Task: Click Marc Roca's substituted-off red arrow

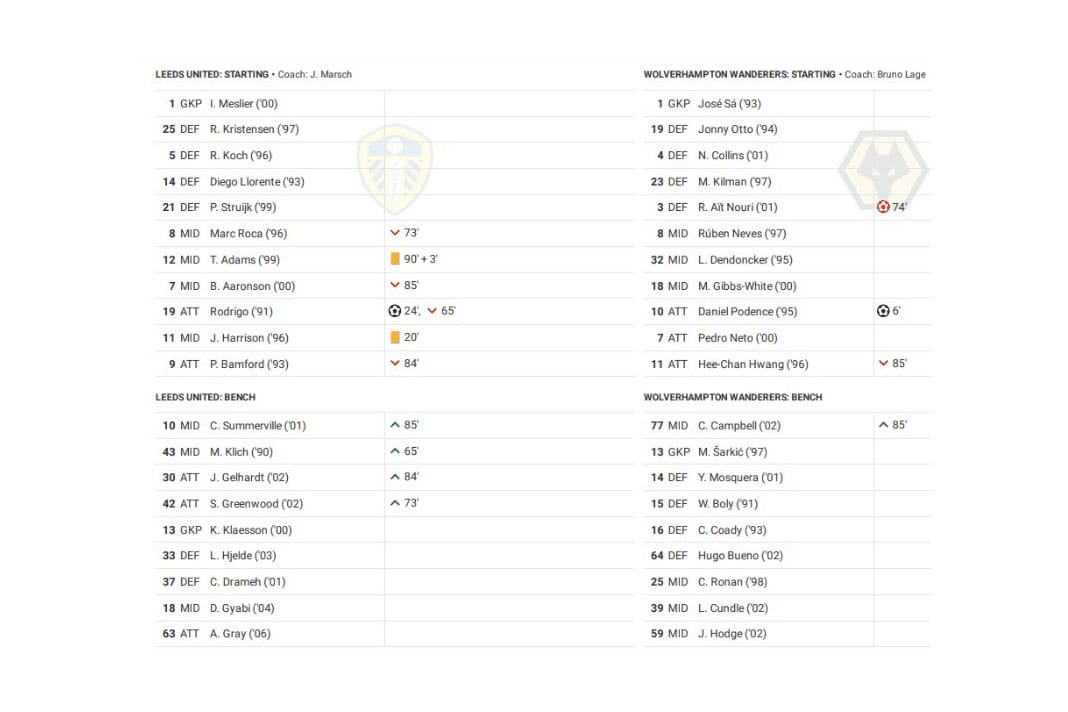Action: [395, 233]
